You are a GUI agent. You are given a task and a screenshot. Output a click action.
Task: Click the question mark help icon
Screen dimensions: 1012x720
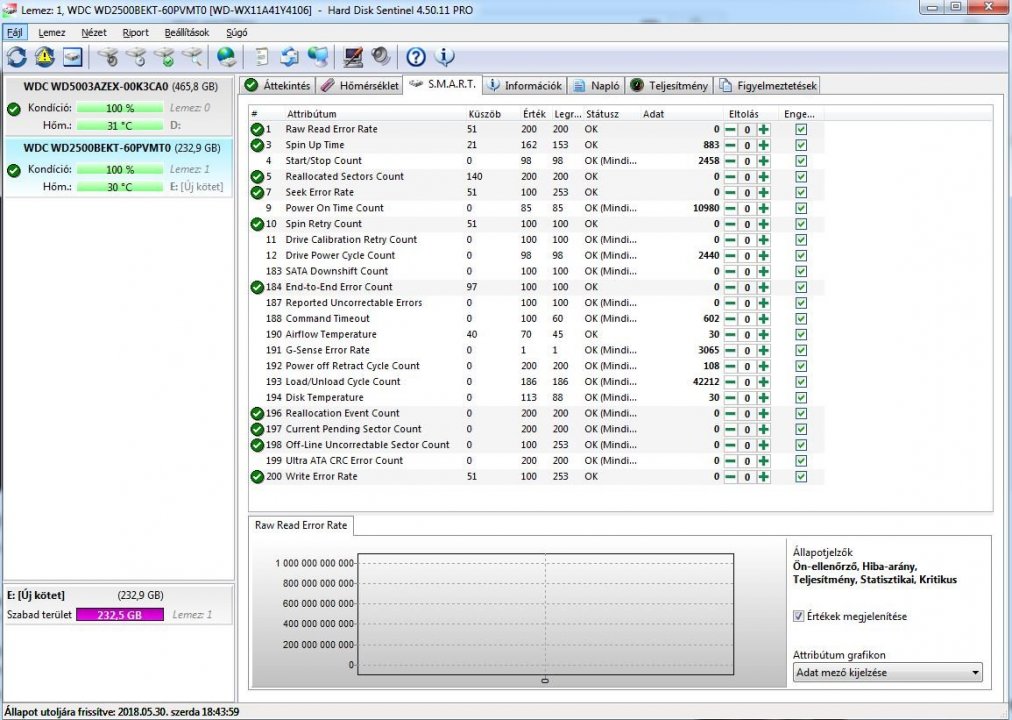(416, 57)
